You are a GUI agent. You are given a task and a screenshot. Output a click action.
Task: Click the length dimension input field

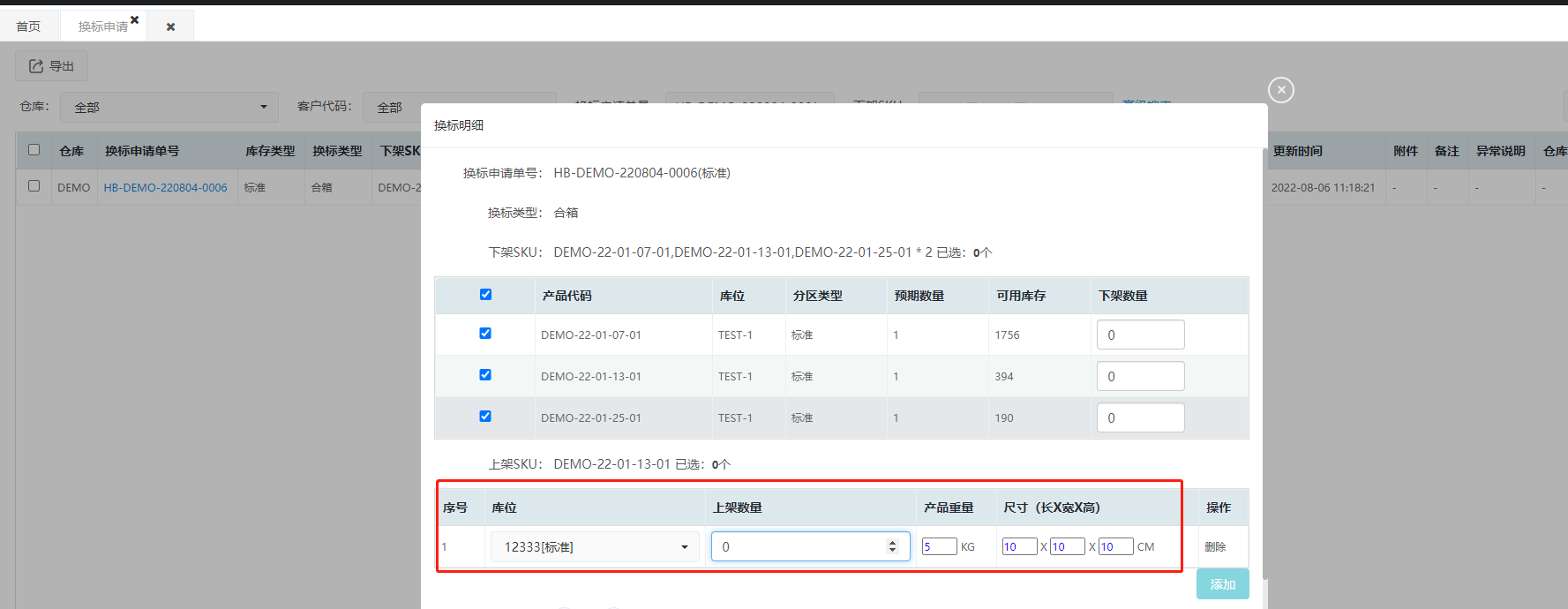pyautogui.click(x=1019, y=547)
